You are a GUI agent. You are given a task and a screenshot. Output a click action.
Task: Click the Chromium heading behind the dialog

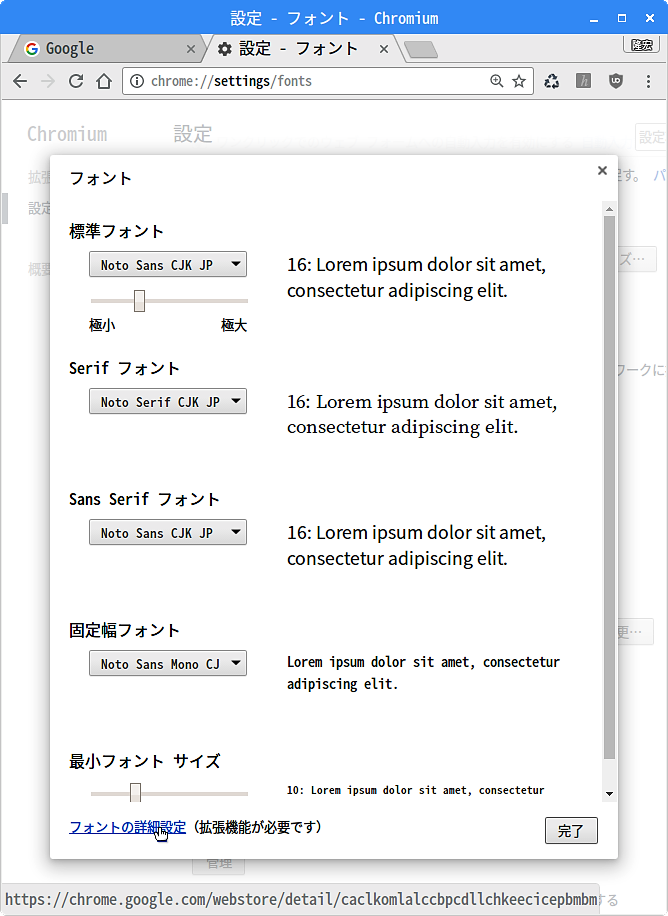(67, 134)
